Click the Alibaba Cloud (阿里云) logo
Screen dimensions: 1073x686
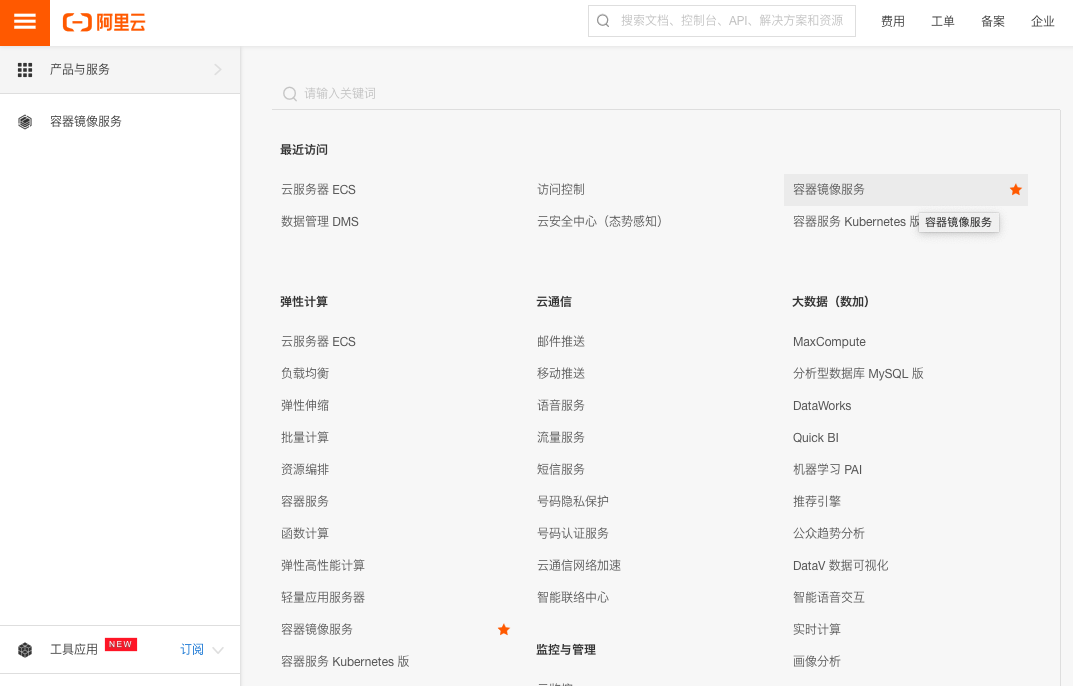pos(103,22)
